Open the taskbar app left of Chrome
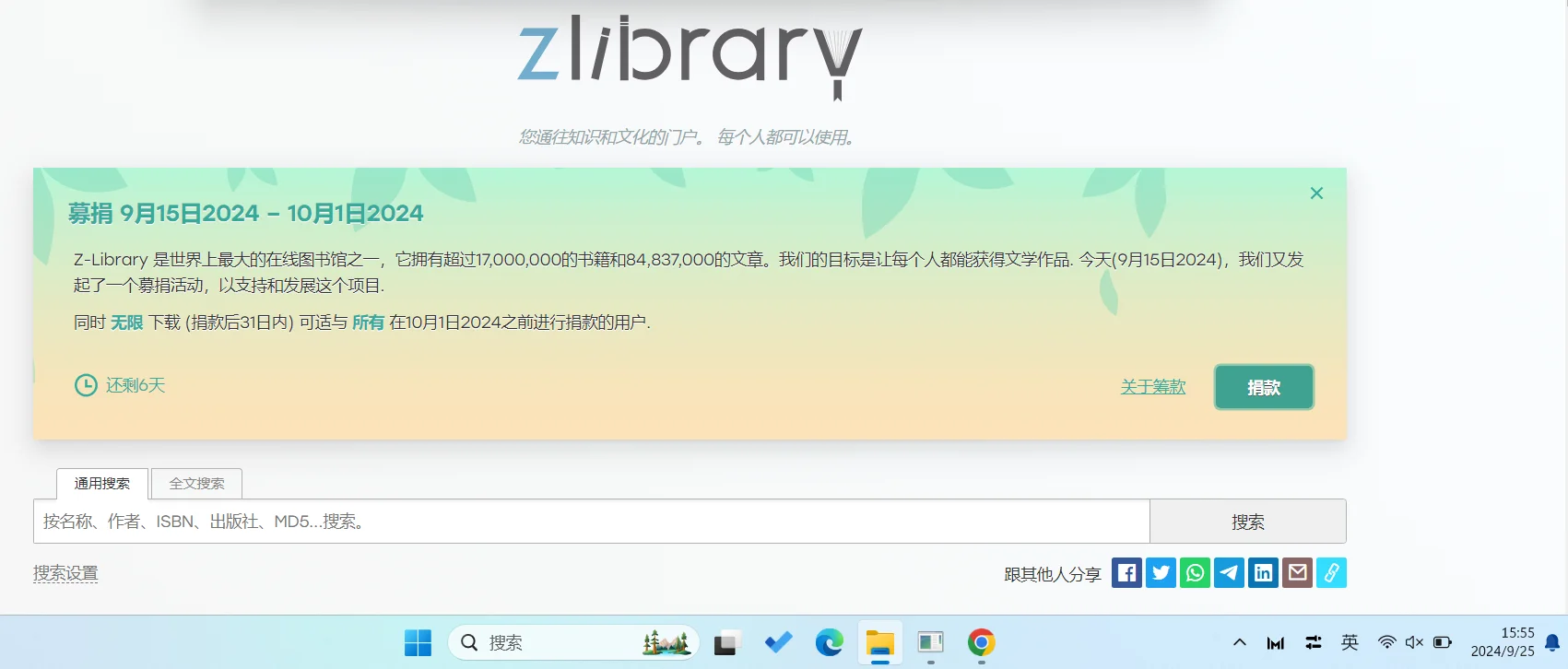The height and width of the screenshot is (669, 1568). (931, 642)
